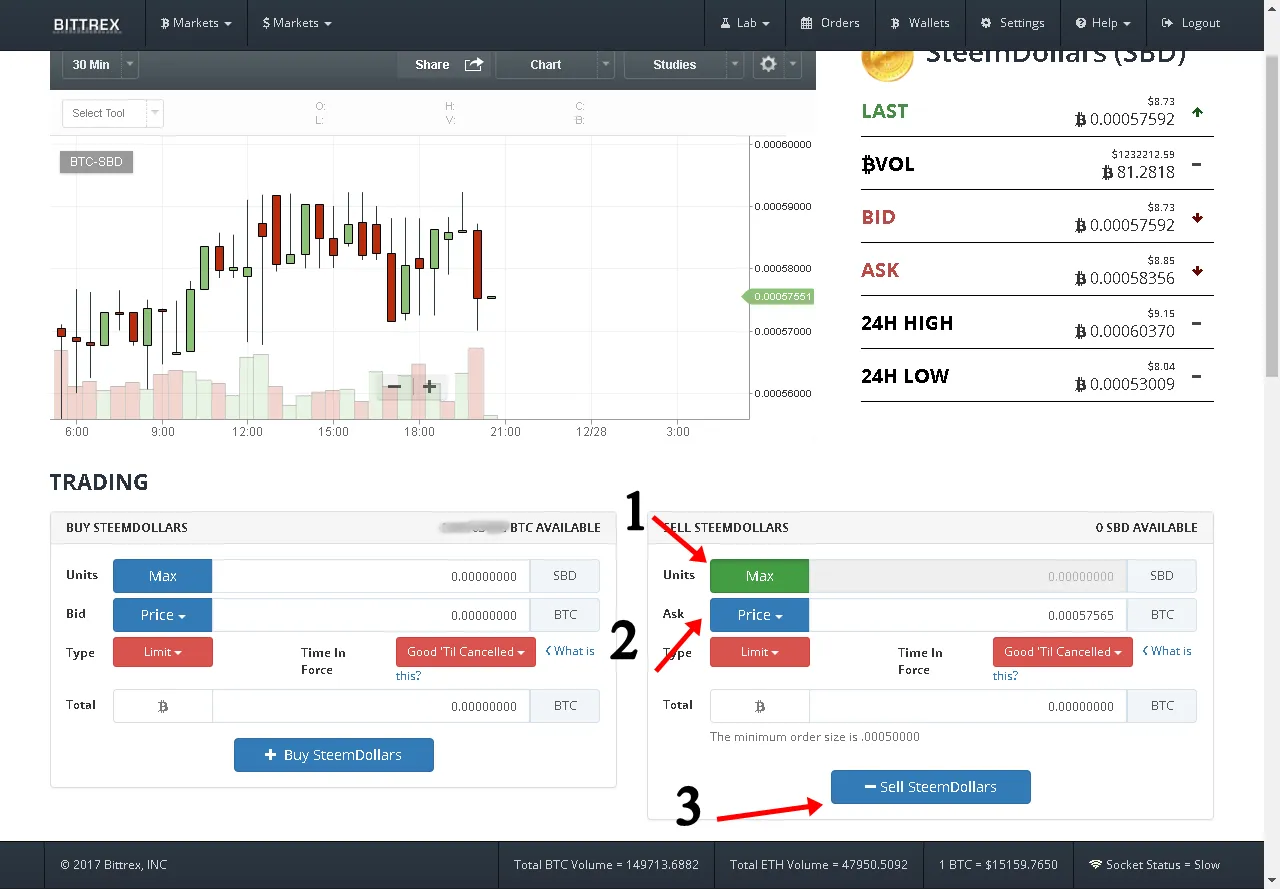Click the green Max button in Sell panel

[x=759, y=576]
